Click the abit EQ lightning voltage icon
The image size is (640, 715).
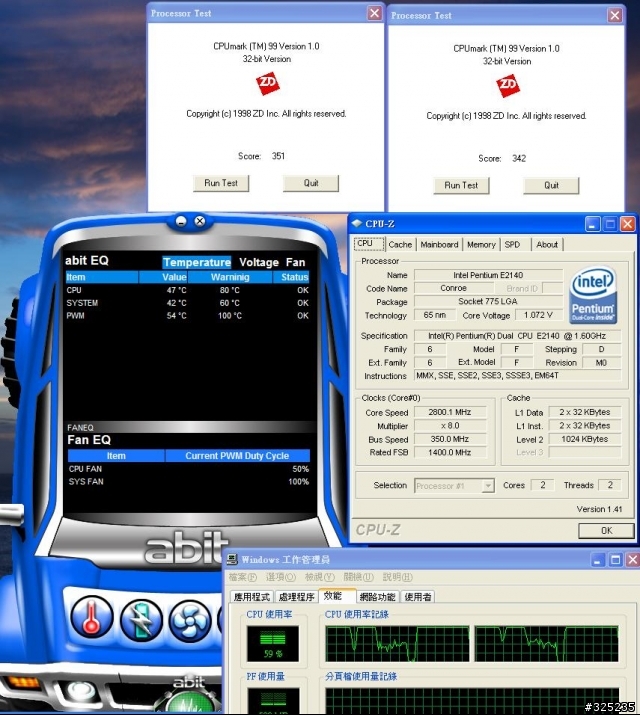point(141,620)
